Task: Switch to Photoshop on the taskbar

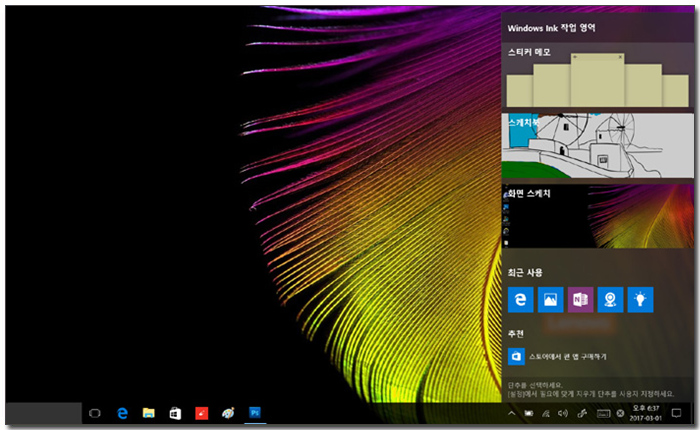Action: click(255, 412)
